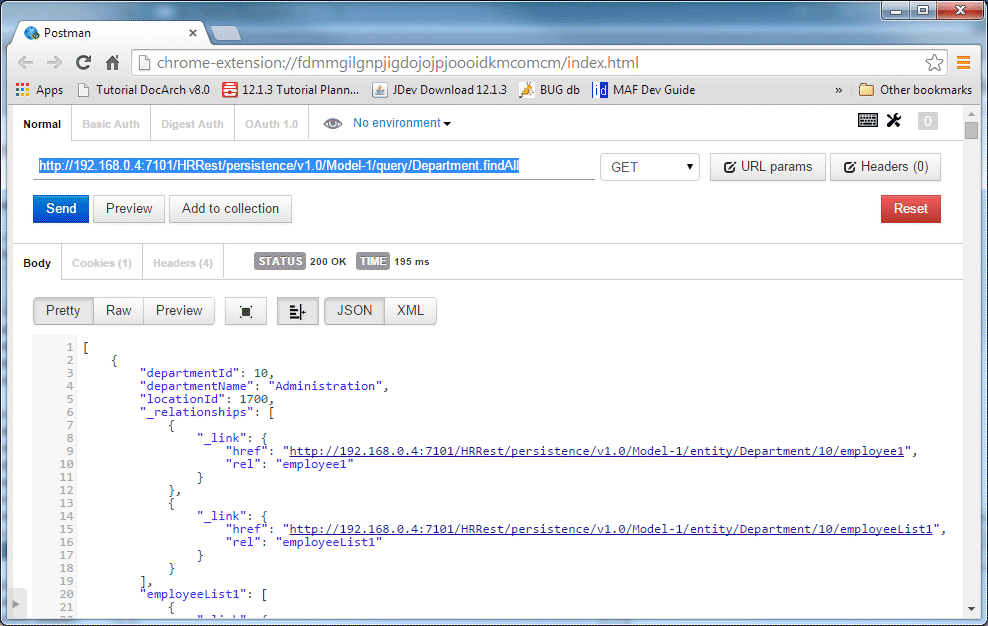Click the "departmentName" key in response
The height and width of the screenshot is (626, 988).
(x=197, y=386)
